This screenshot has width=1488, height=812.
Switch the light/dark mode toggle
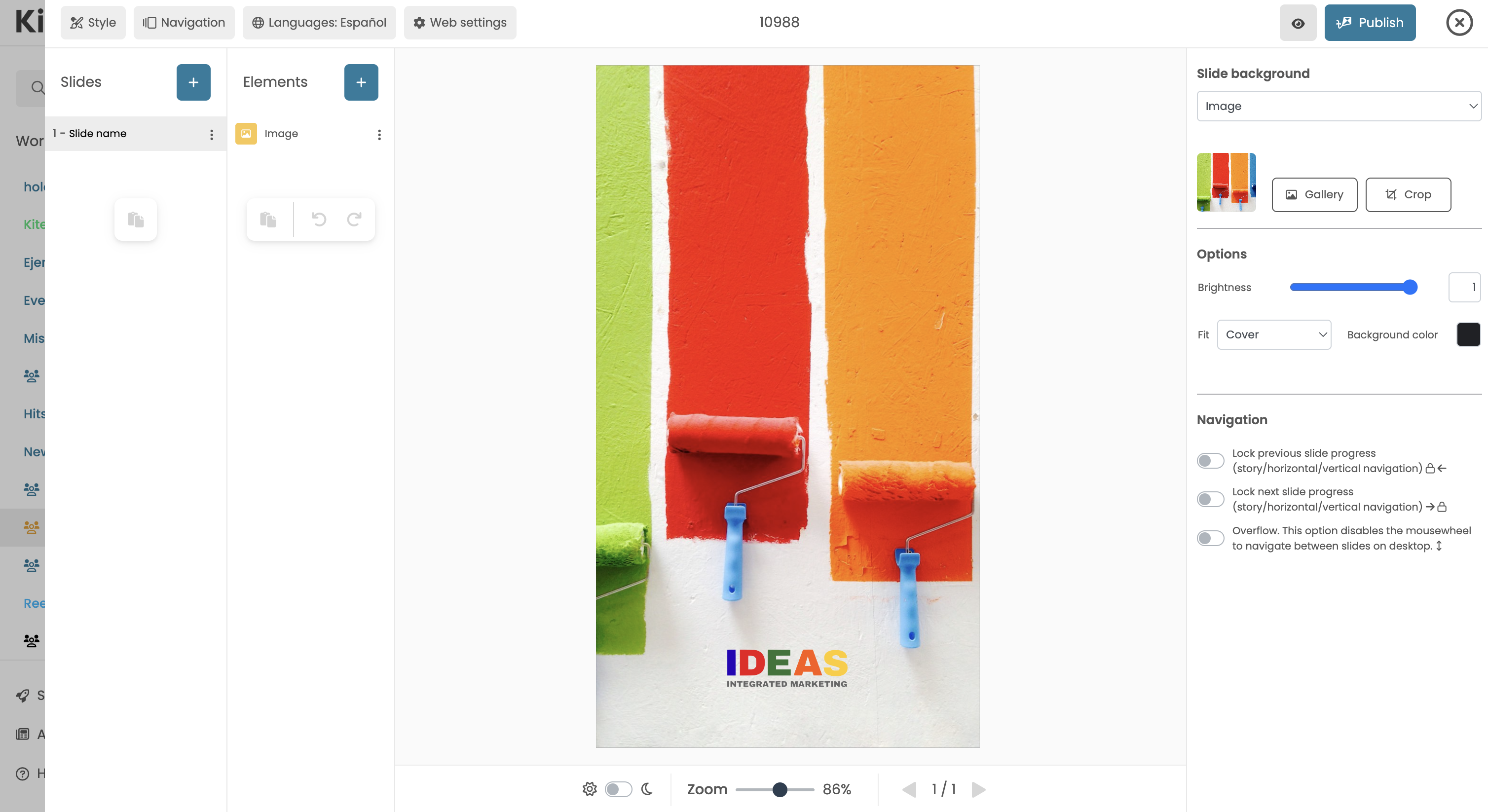(618, 789)
